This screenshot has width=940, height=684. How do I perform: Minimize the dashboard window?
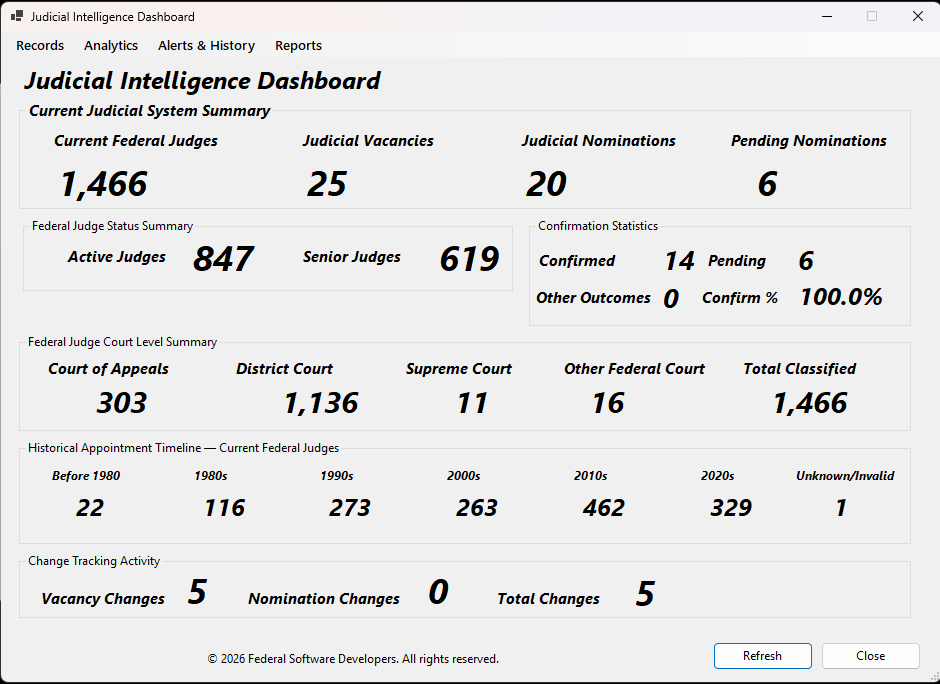tap(827, 16)
